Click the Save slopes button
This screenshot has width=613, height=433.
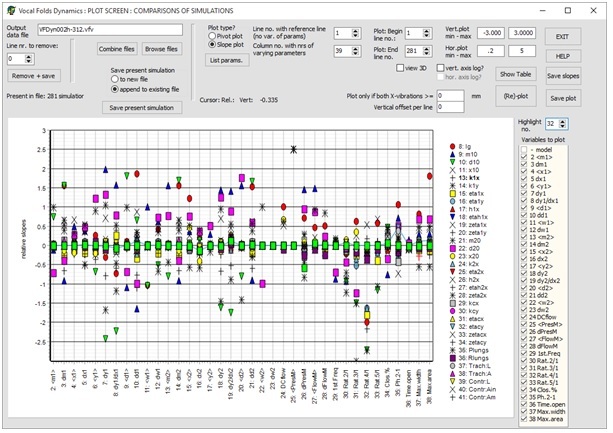point(563,76)
